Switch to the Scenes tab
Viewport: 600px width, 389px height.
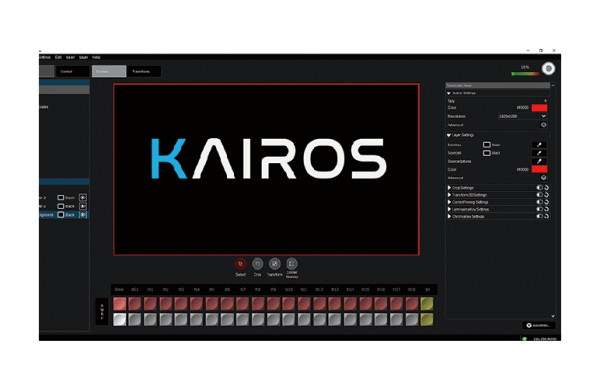[x=109, y=71]
